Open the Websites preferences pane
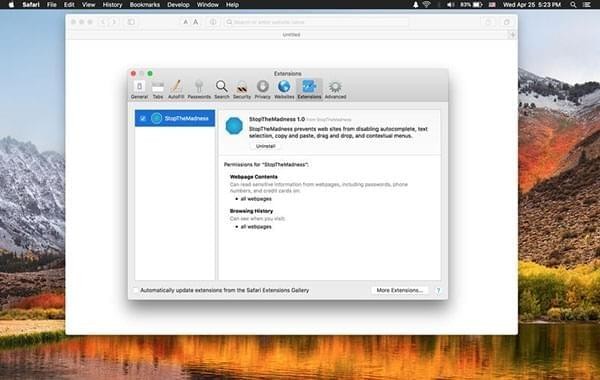The height and width of the screenshot is (380, 600). [284, 90]
